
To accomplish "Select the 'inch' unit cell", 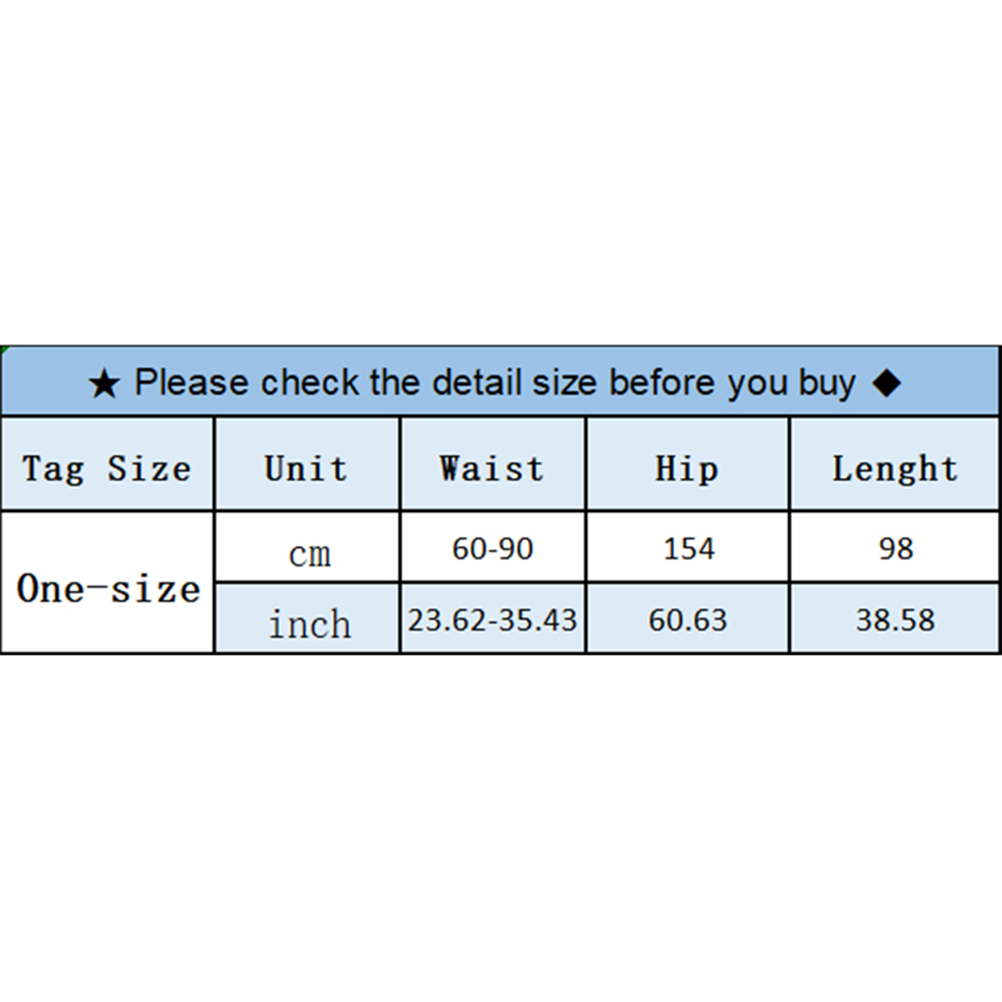I will click(309, 624).
